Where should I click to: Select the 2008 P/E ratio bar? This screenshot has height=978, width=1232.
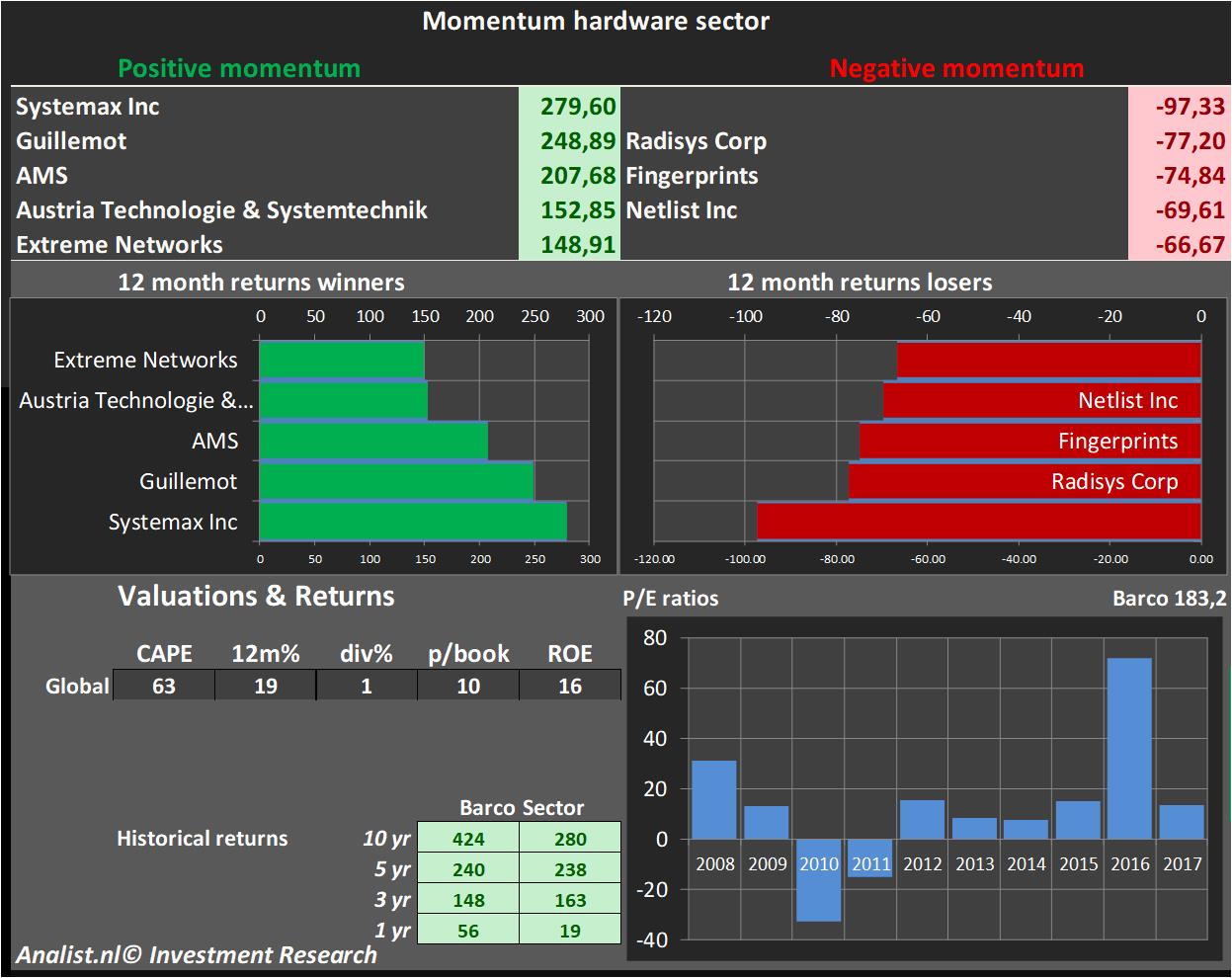tap(714, 799)
